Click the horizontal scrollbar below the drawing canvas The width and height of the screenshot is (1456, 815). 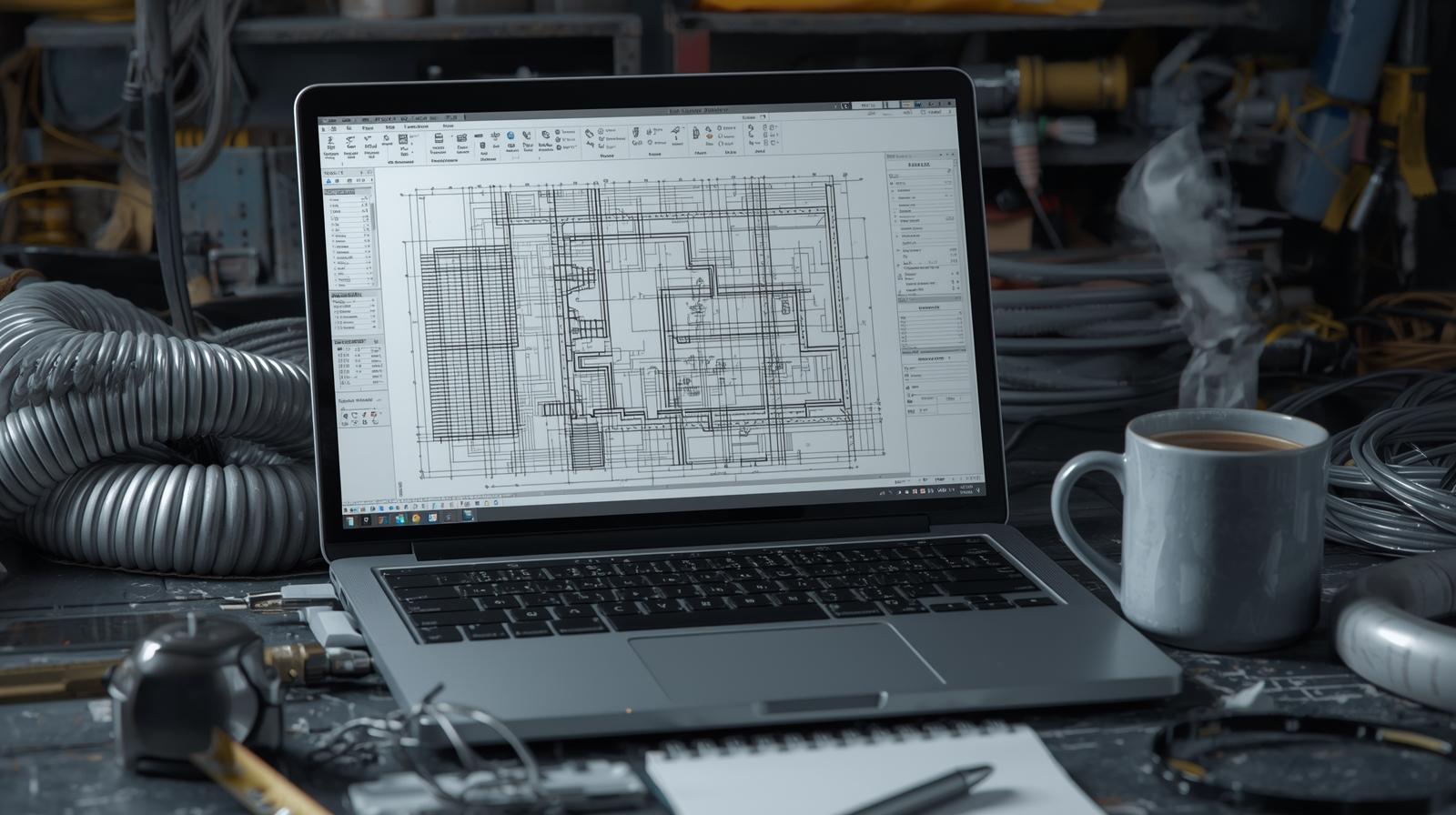637,488
